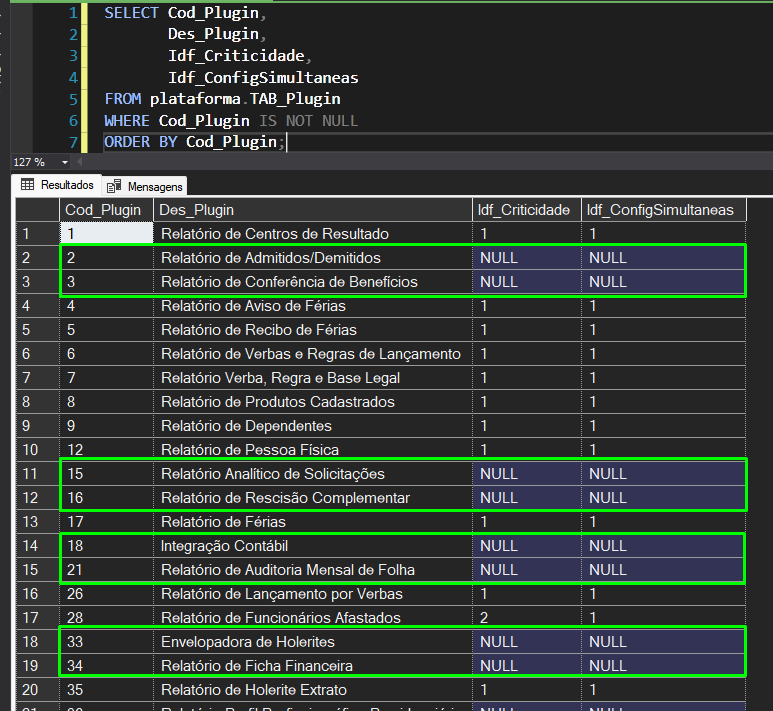773x711 pixels.
Task: Click Des_Plugin on editor line 2
Action: (213, 34)
